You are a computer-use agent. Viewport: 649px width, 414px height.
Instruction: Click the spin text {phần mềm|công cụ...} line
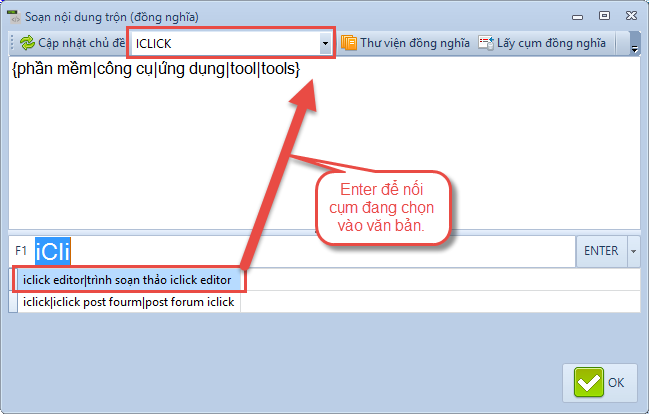coord(156,69)
